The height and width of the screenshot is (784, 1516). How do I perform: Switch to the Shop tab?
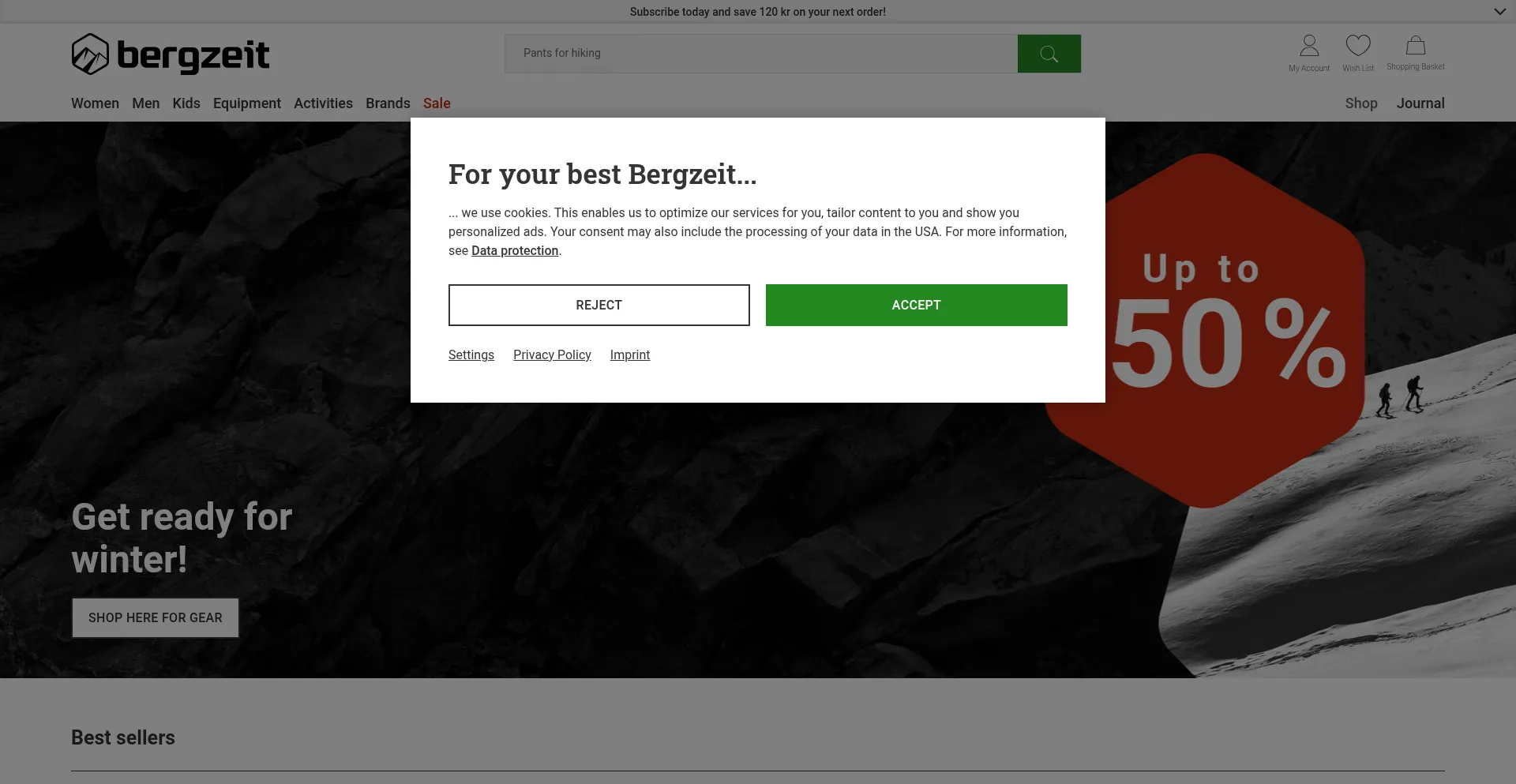1361,103
